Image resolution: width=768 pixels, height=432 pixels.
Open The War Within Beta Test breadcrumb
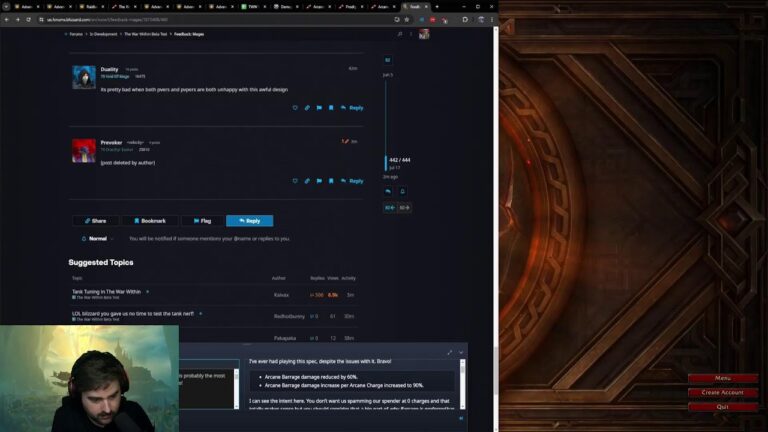[145, 34]
